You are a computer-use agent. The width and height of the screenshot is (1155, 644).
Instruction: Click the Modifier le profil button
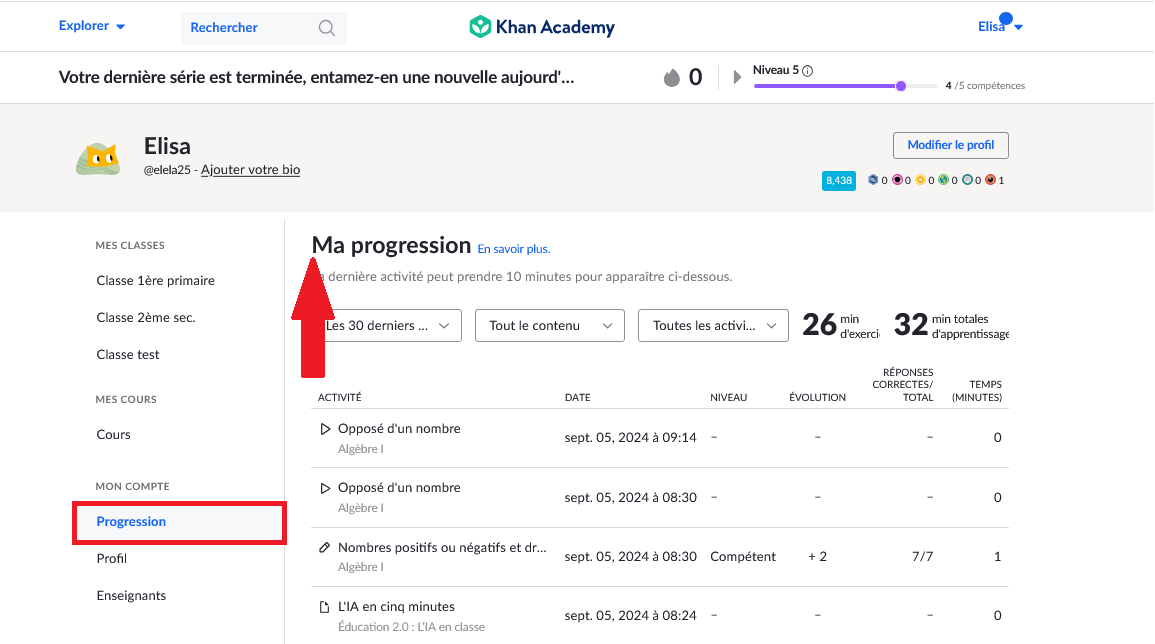click(x=951, y=145)
